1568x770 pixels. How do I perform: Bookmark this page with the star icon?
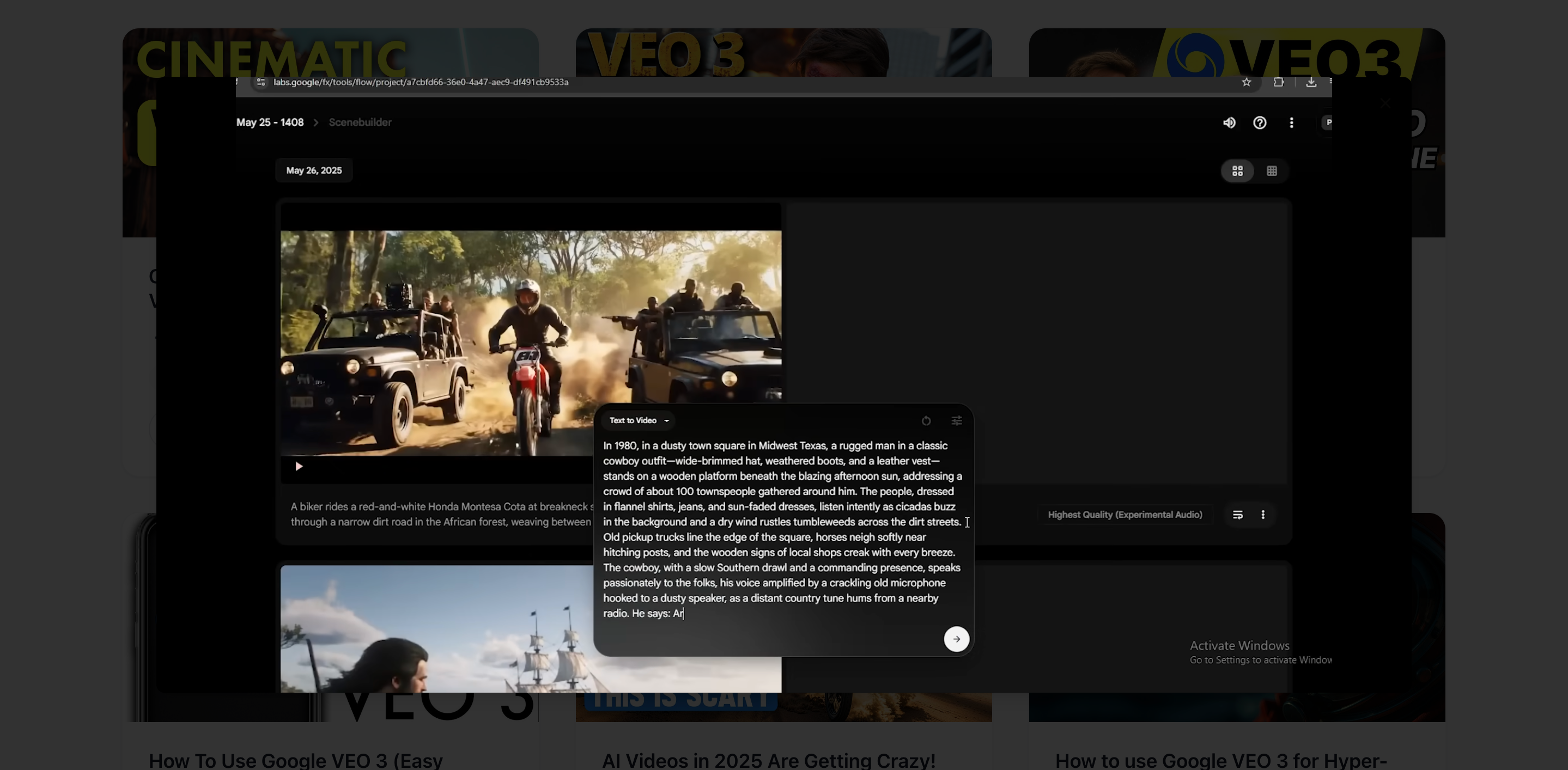click(1246, 82)
